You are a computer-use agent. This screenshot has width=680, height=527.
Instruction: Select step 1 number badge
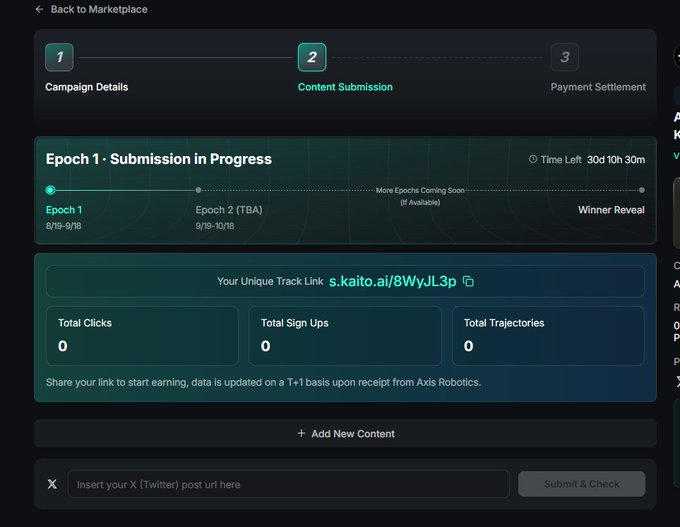59,57
